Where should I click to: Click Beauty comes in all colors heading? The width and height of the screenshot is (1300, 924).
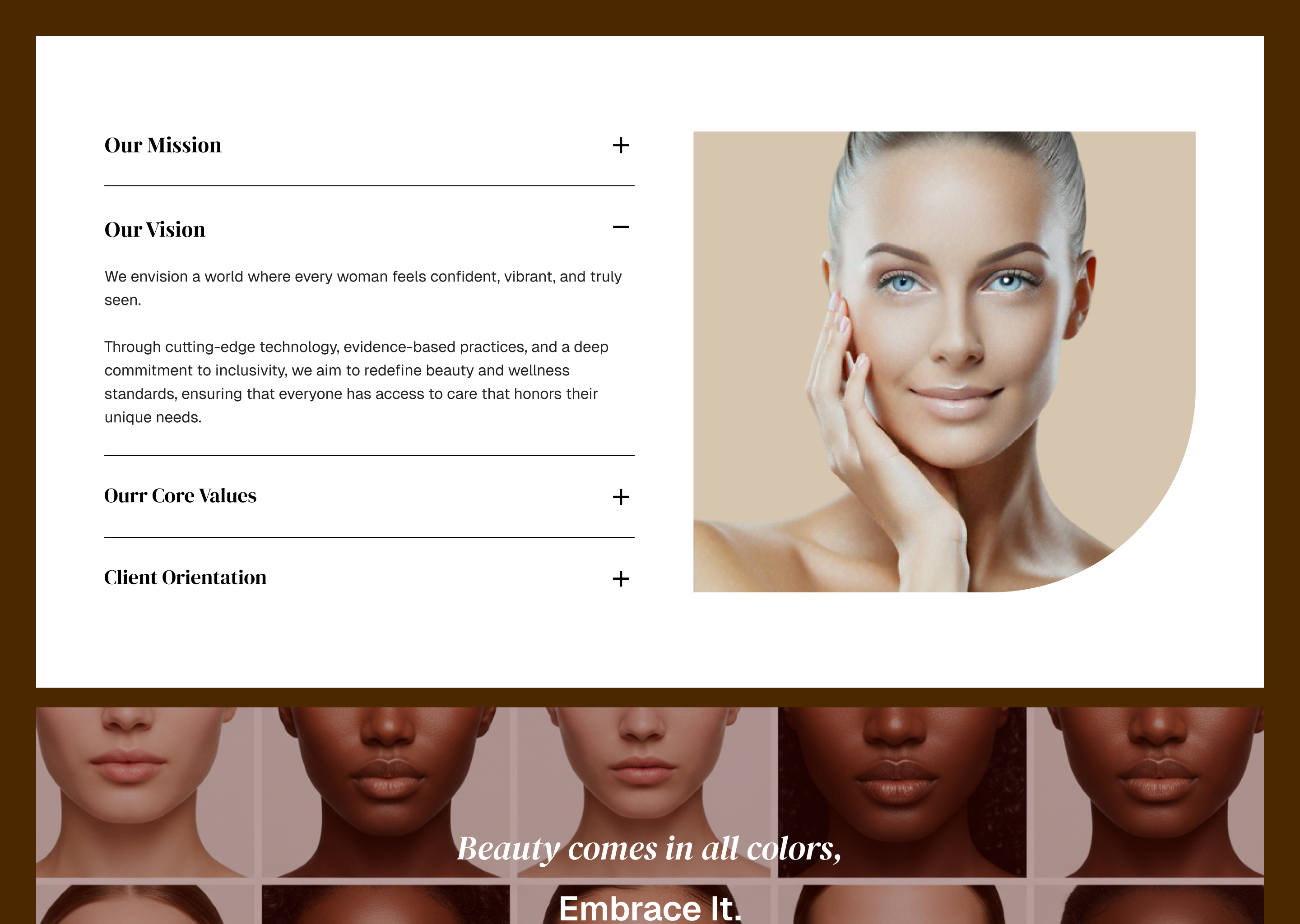tap(649, 848)
